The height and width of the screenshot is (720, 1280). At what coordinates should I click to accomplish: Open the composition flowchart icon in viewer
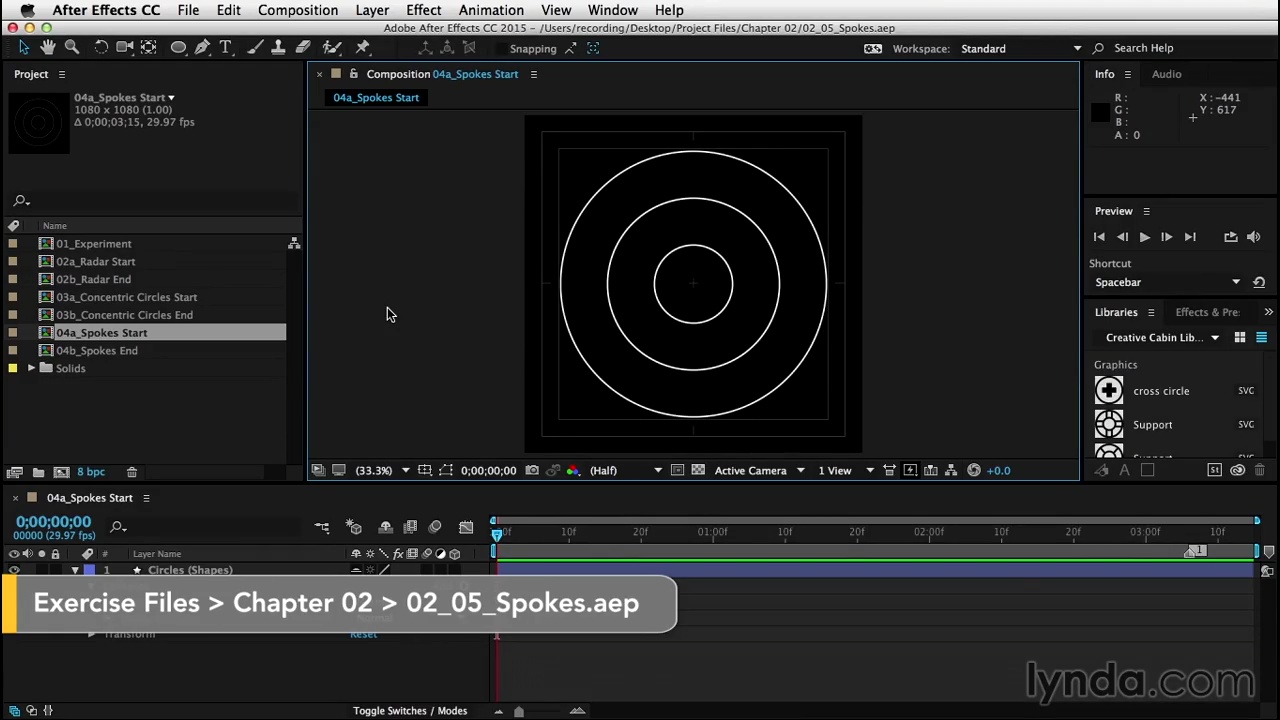click(951, 470)
